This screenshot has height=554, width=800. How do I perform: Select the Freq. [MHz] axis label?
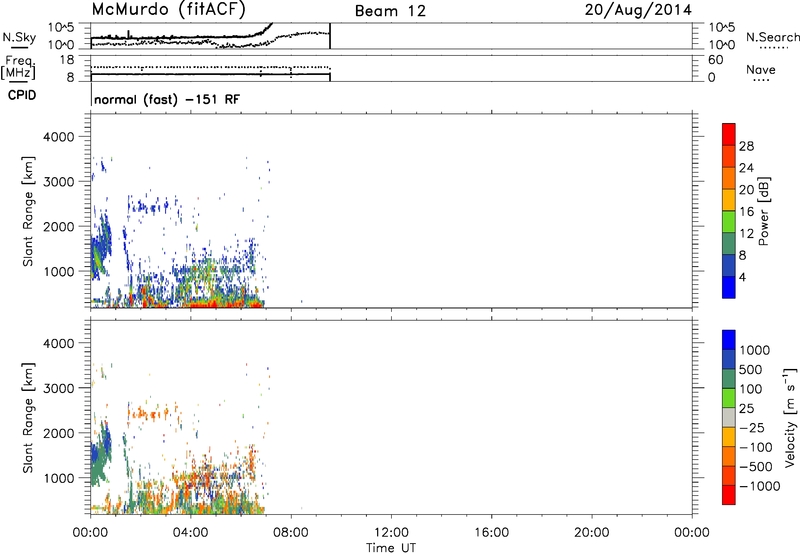19,68
